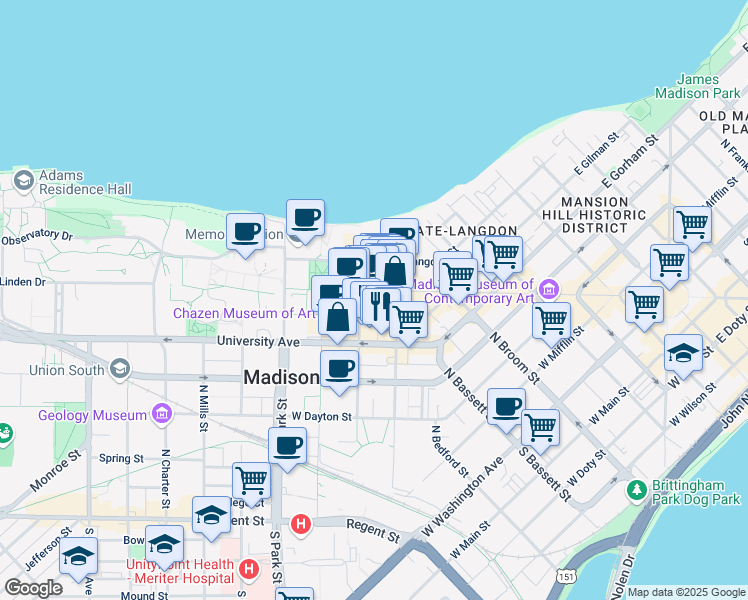The image size is (748, 600).
Task: Click the W Doty St street label
Action: coord(586,468)
